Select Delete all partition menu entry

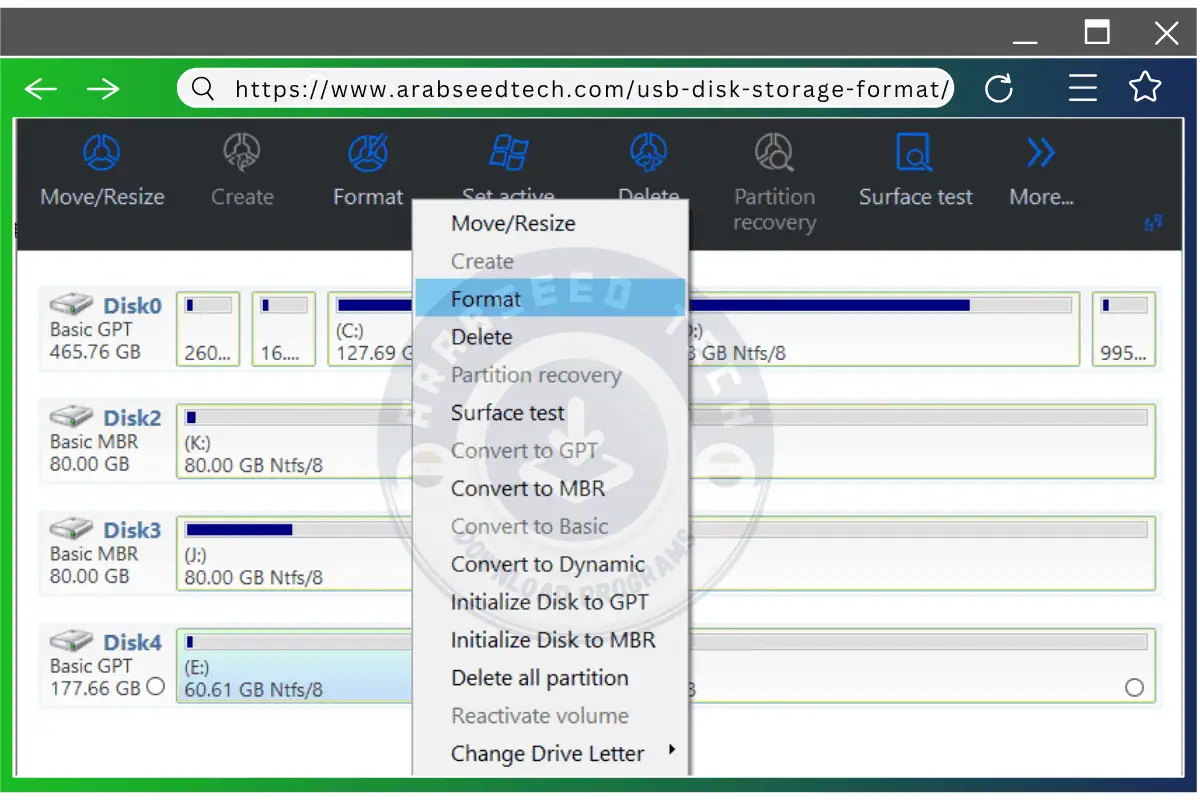pyautogui.click(x=540, y=678)
